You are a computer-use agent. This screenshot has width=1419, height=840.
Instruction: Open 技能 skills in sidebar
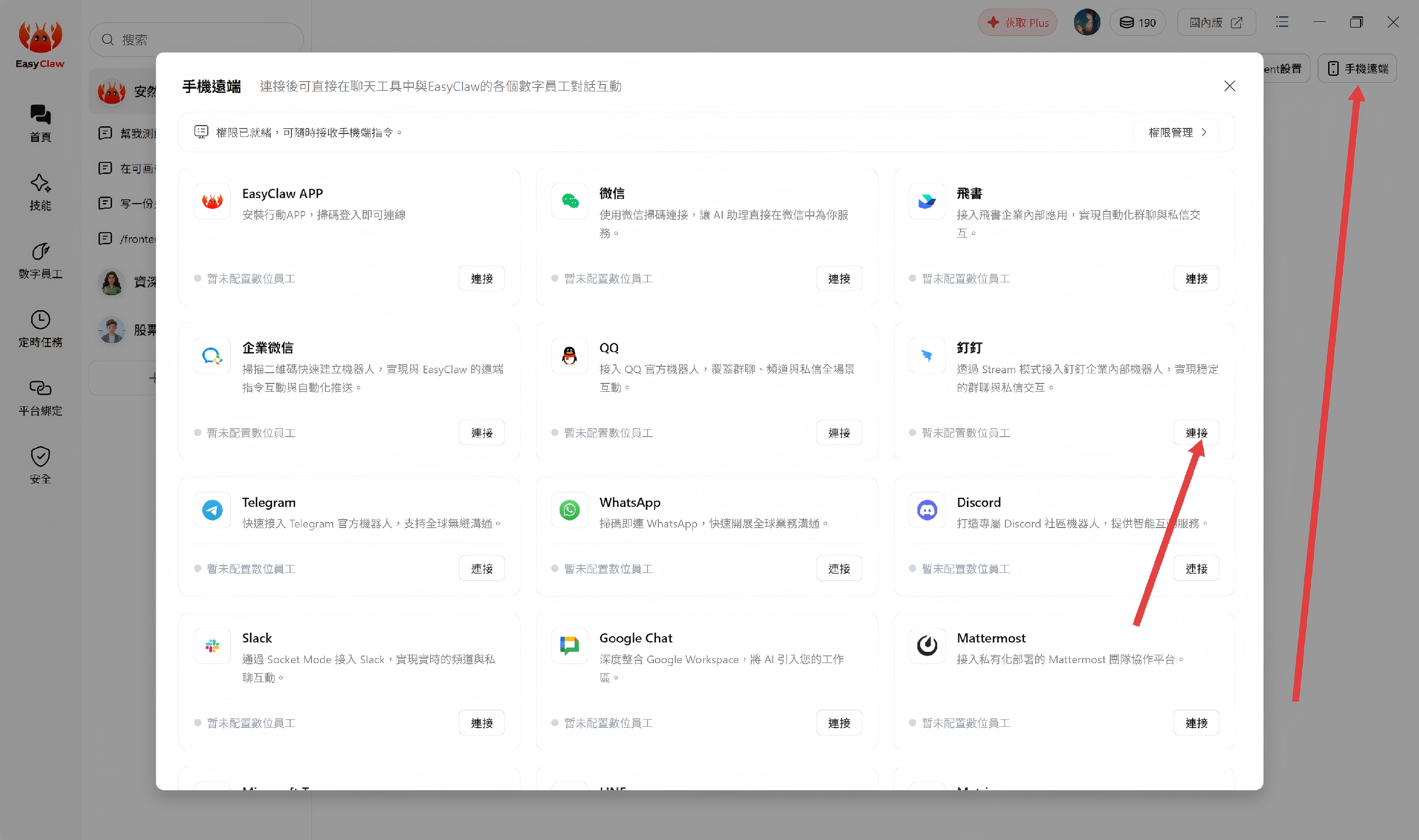click(40, 193)
